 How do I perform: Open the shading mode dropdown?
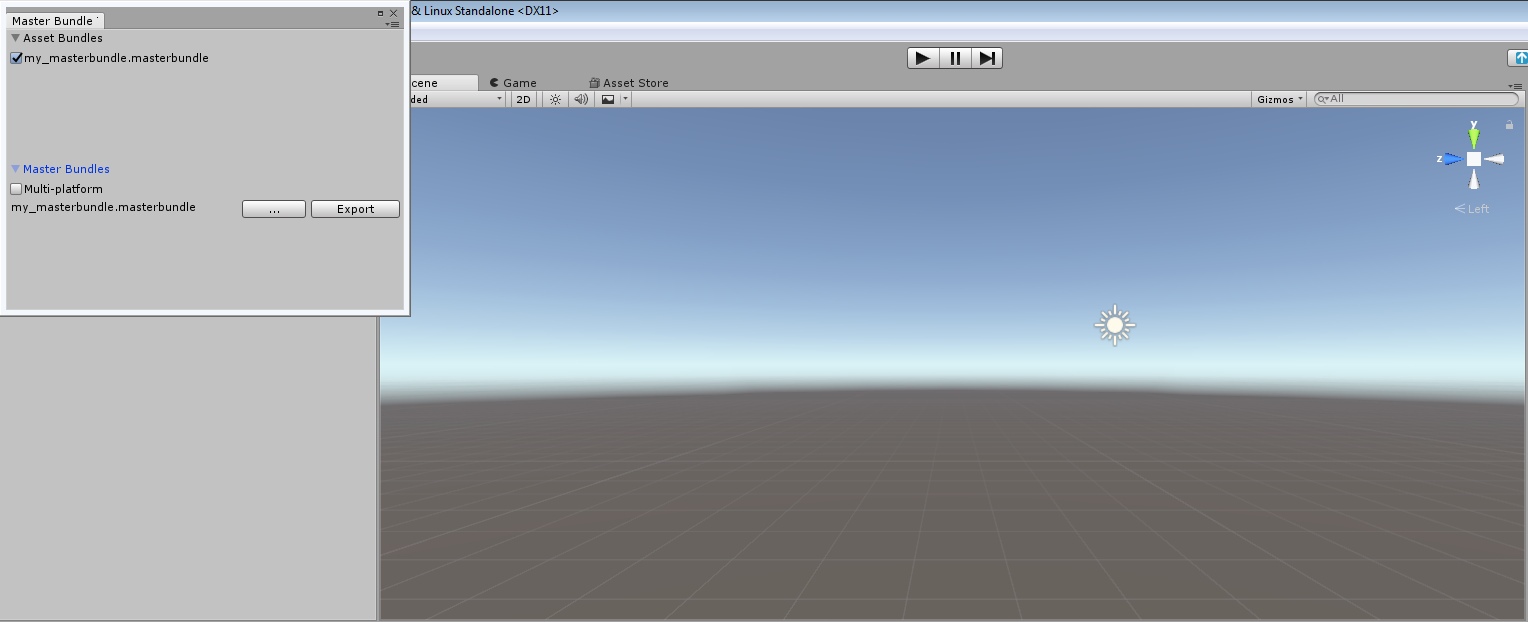pos(456,99)
